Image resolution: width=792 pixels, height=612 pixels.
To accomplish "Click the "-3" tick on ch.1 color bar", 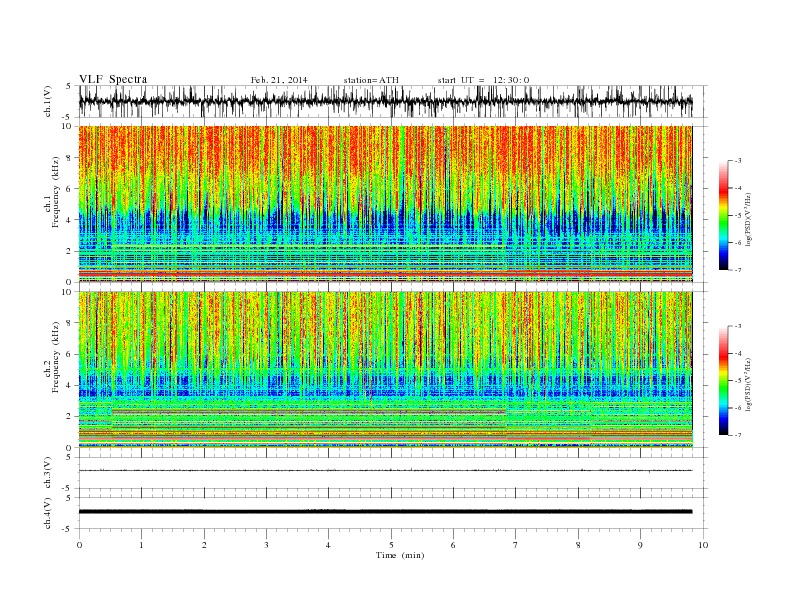I will click(737, 161).
